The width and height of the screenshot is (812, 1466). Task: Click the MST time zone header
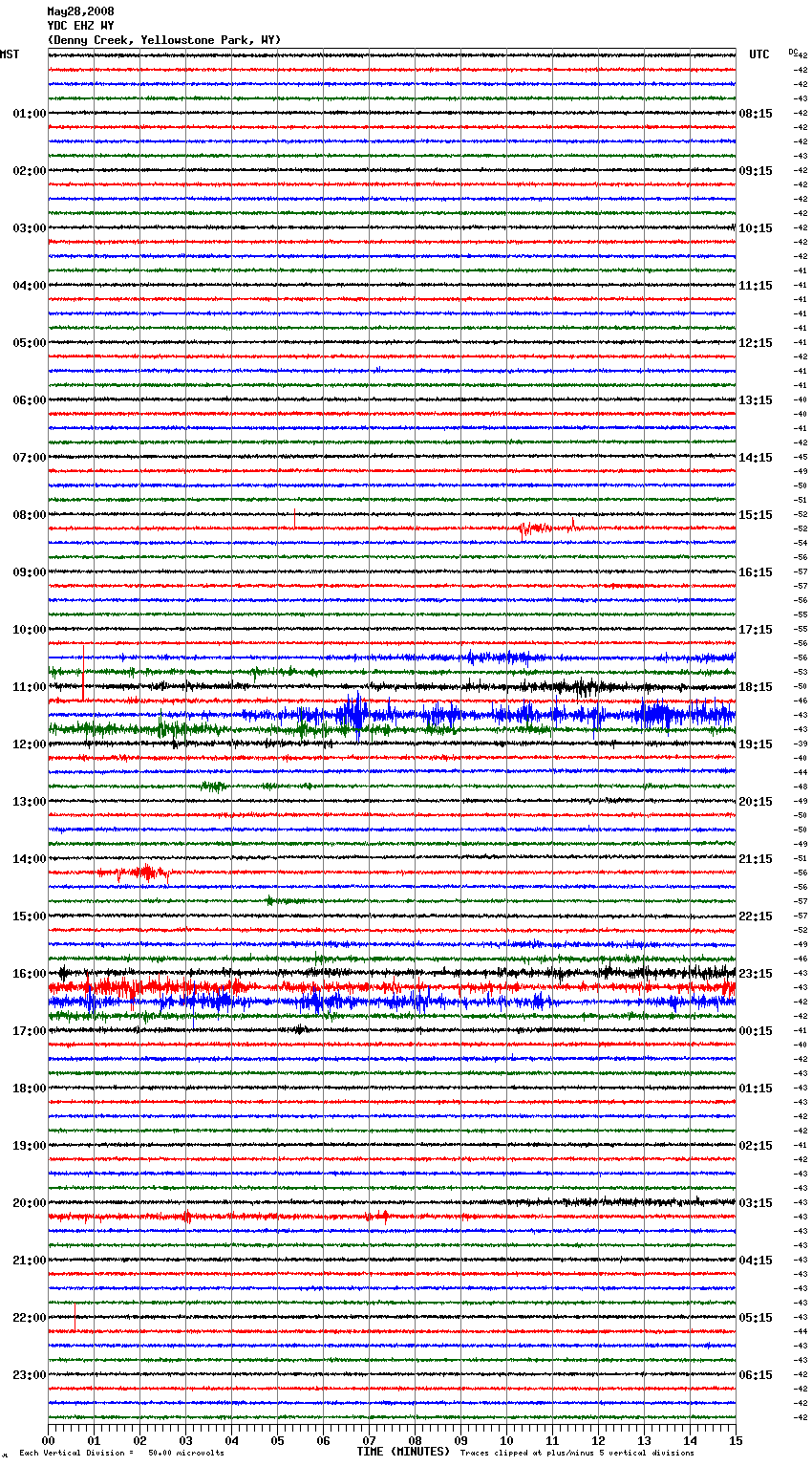[10, 54]
